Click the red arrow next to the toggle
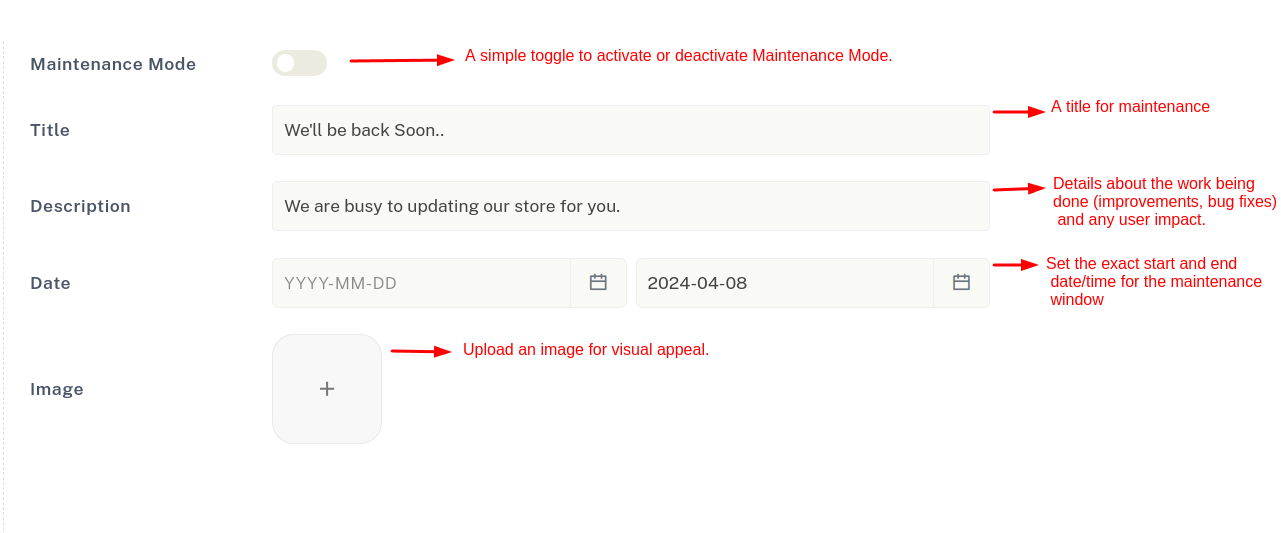The width and height of the screenshot is (1281, 533). tap(402, 60)
